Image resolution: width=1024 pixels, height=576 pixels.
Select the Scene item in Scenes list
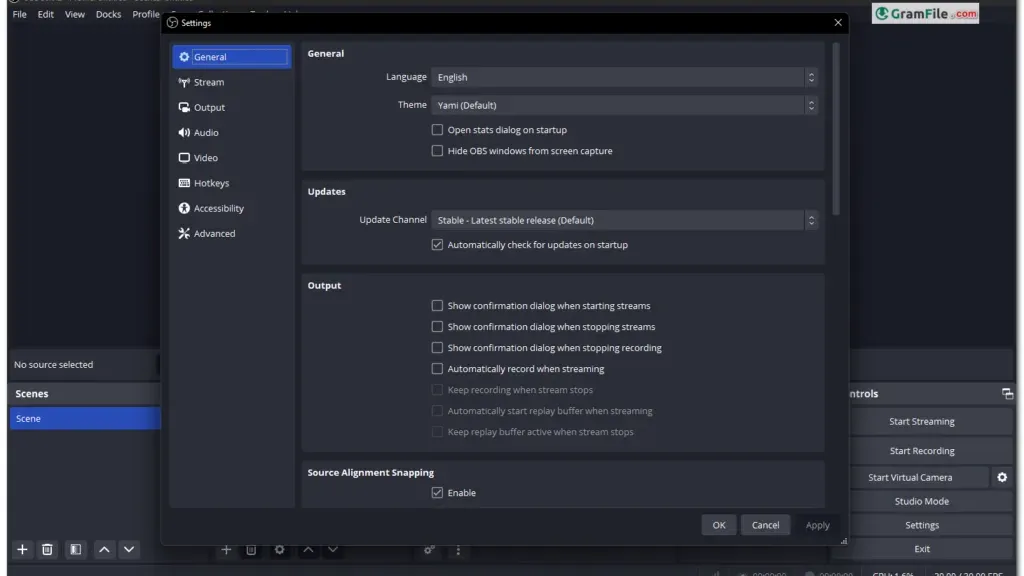(x=85, y=419)
